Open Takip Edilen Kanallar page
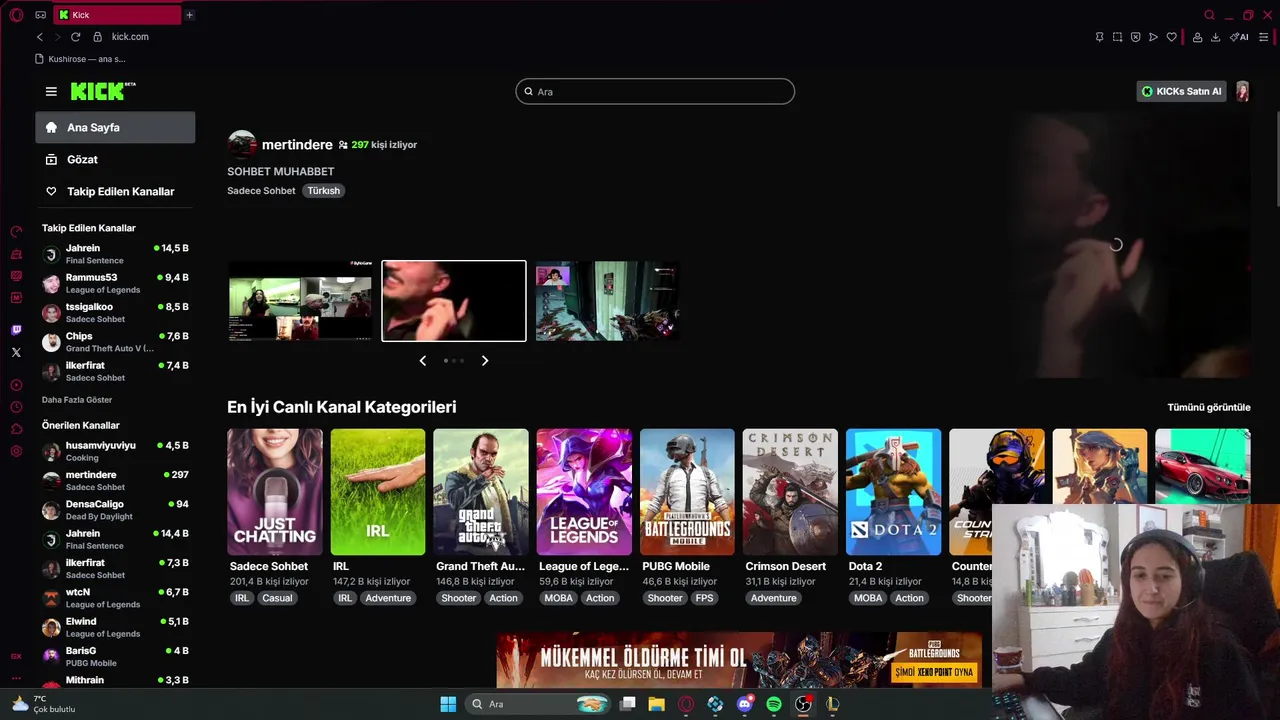This screenshot has height=720, width=1280. [115, 191]
